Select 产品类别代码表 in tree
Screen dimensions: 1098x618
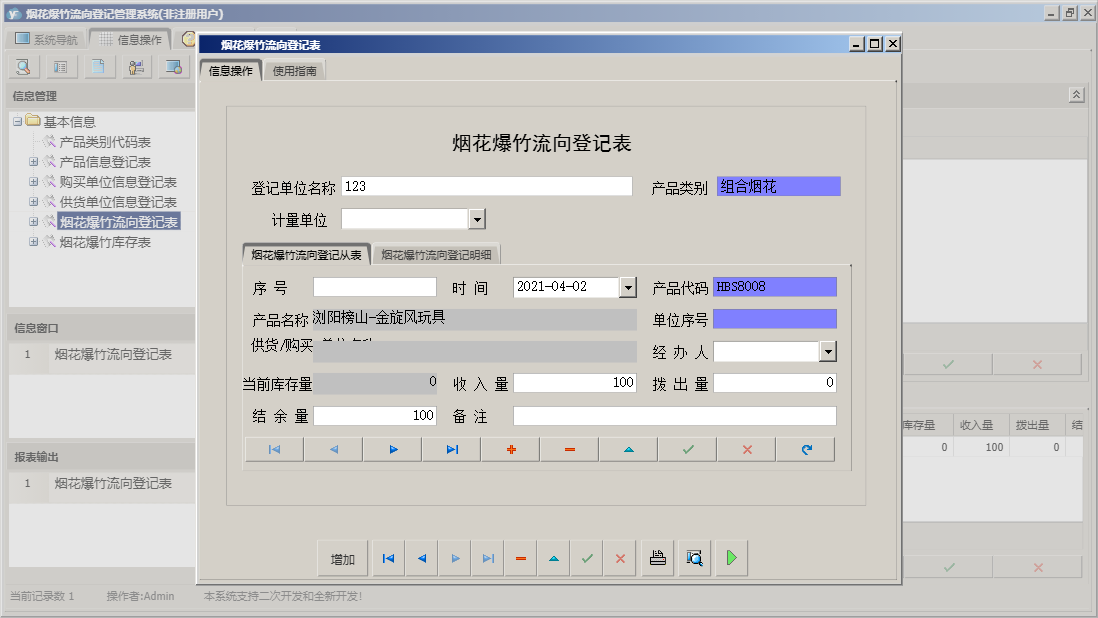click(105, 142)
